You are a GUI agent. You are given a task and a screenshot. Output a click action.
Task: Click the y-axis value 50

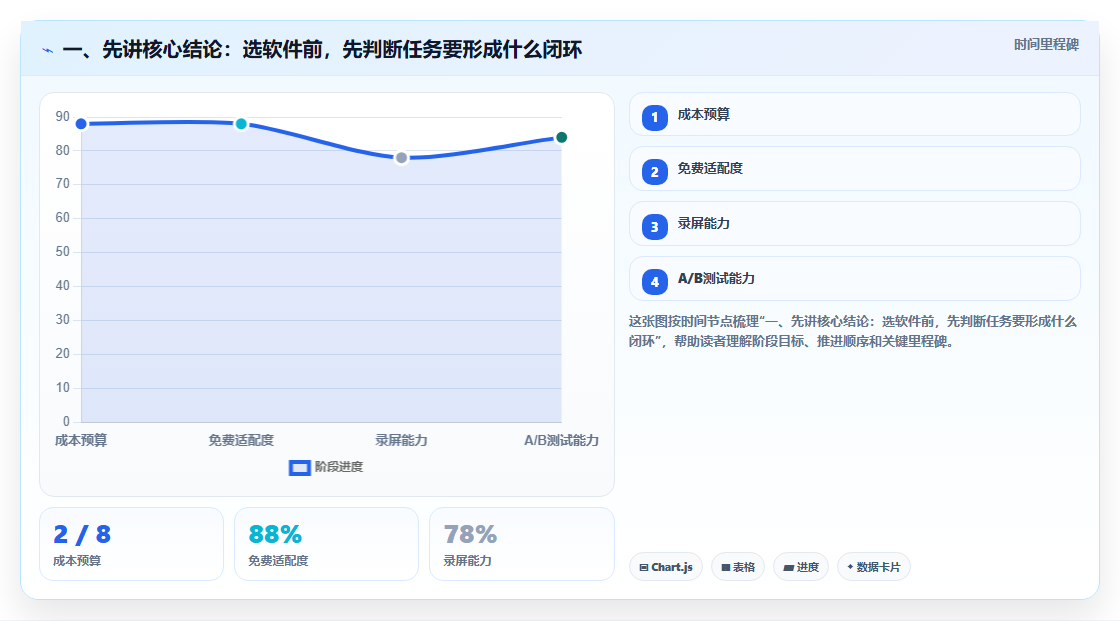click(63, 252)
